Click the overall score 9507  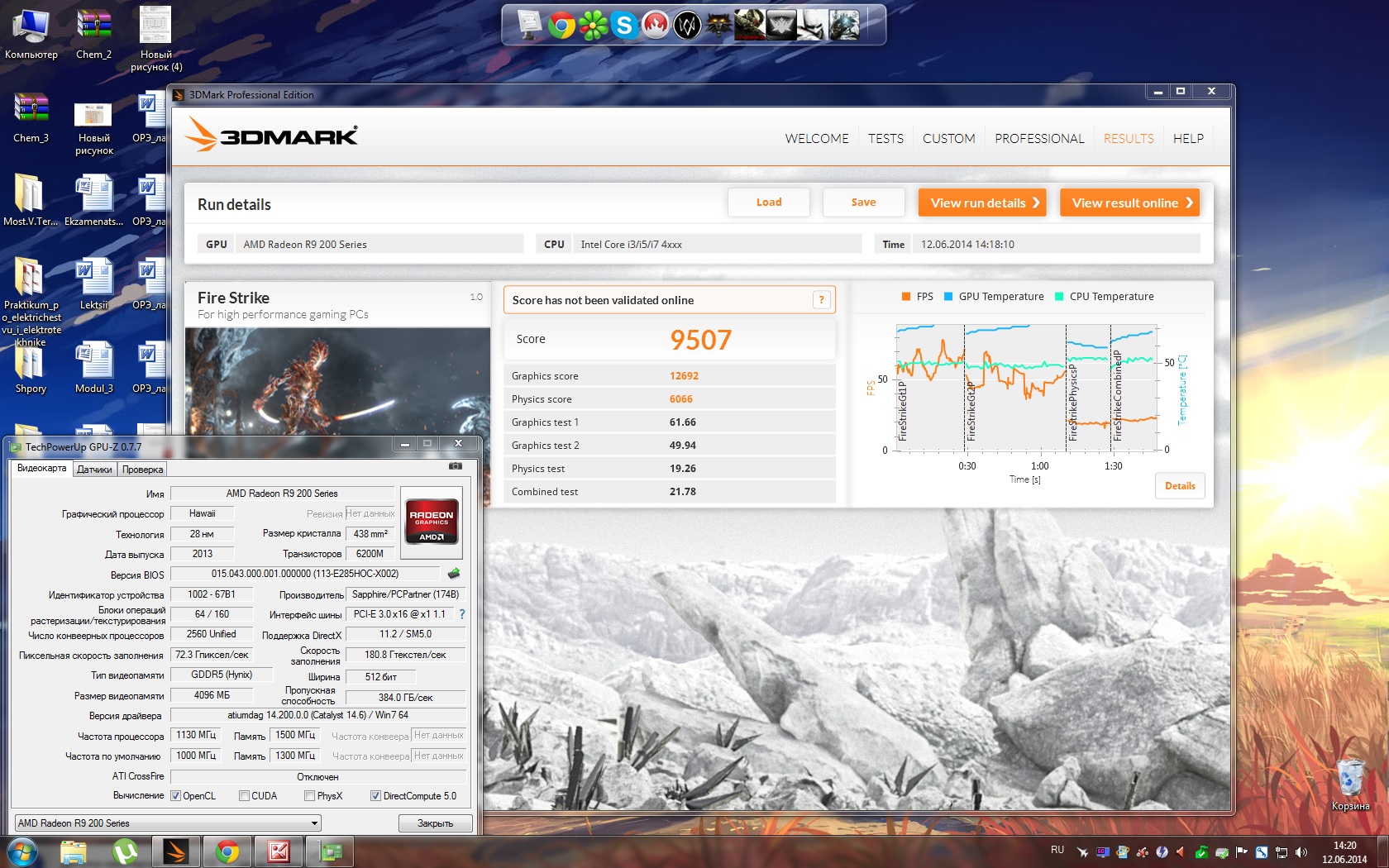tap(701, 340)
